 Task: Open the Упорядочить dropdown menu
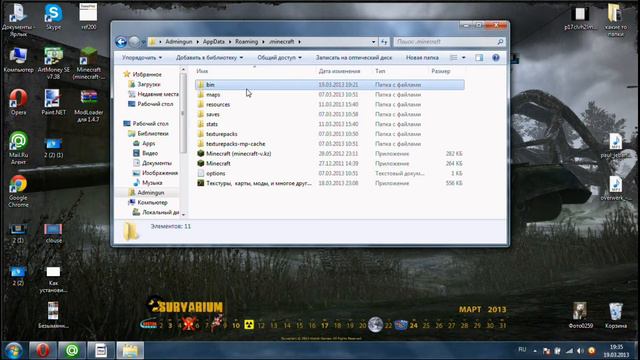pyautogui.click(x=142, y=58)
